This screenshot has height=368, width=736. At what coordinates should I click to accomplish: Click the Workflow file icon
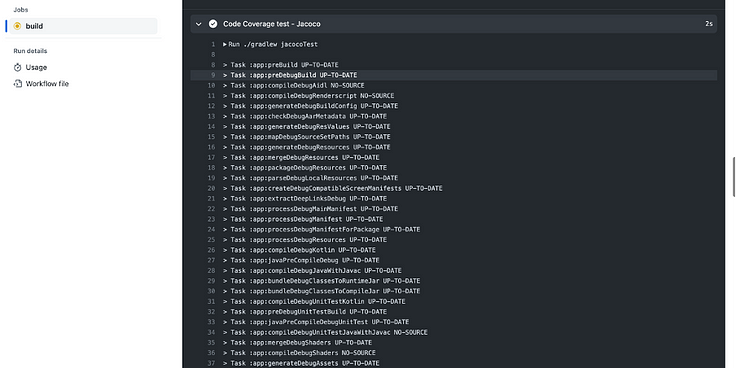[x=17, y=84]
